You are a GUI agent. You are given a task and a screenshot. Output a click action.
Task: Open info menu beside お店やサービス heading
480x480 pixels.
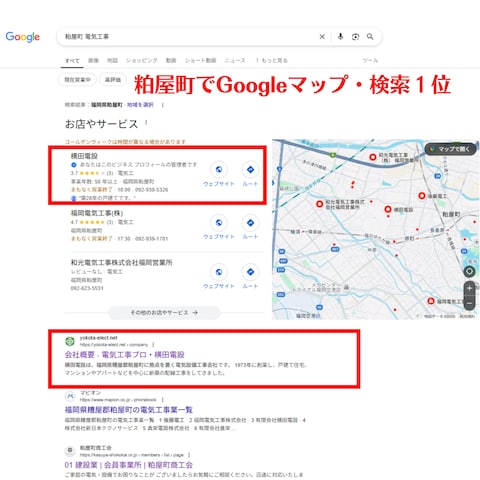pyautogui.click(x=146, y=123)
